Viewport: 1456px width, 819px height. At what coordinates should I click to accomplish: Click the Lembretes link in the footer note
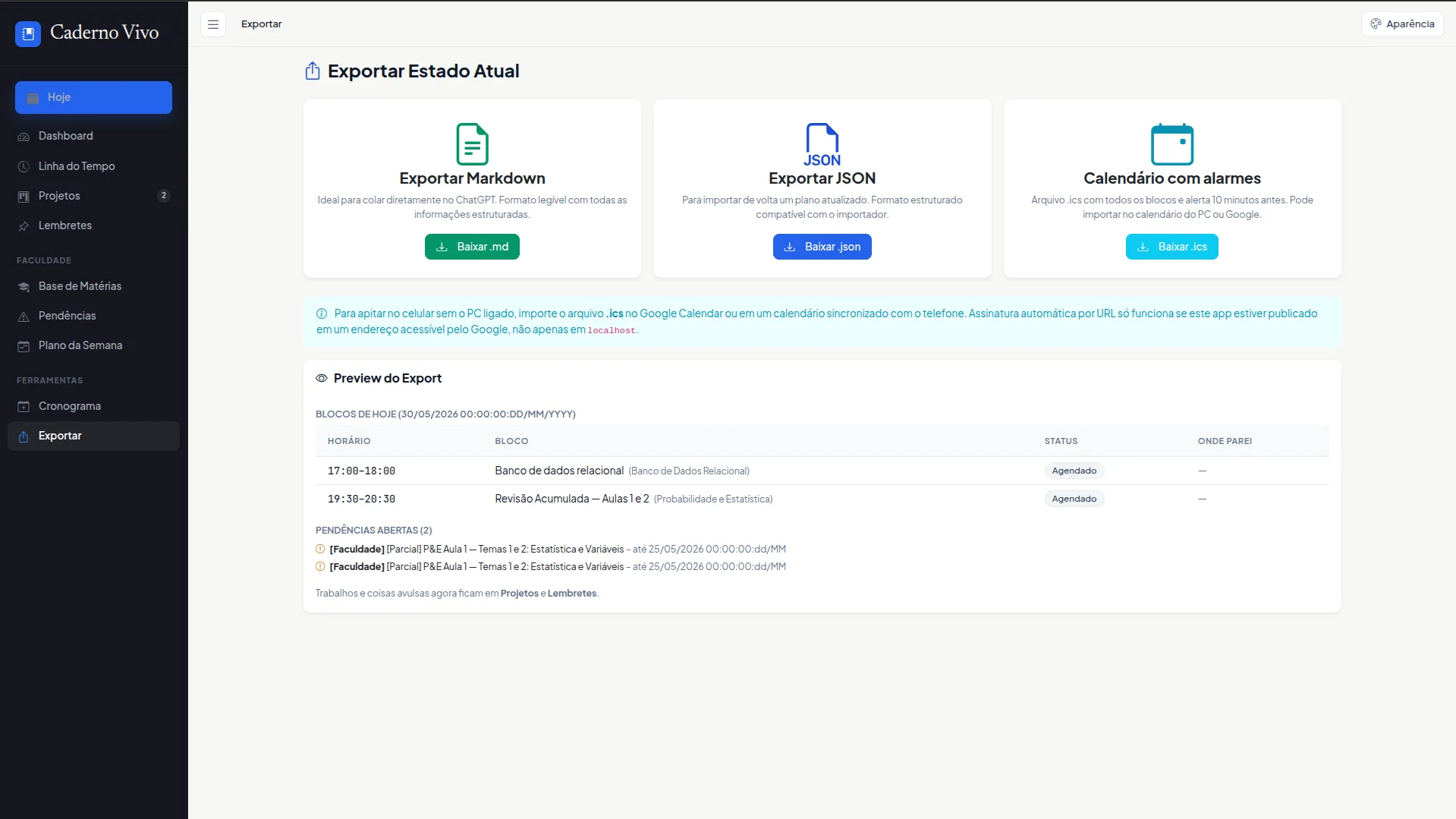pyautogui.click(x=571, y=594)
